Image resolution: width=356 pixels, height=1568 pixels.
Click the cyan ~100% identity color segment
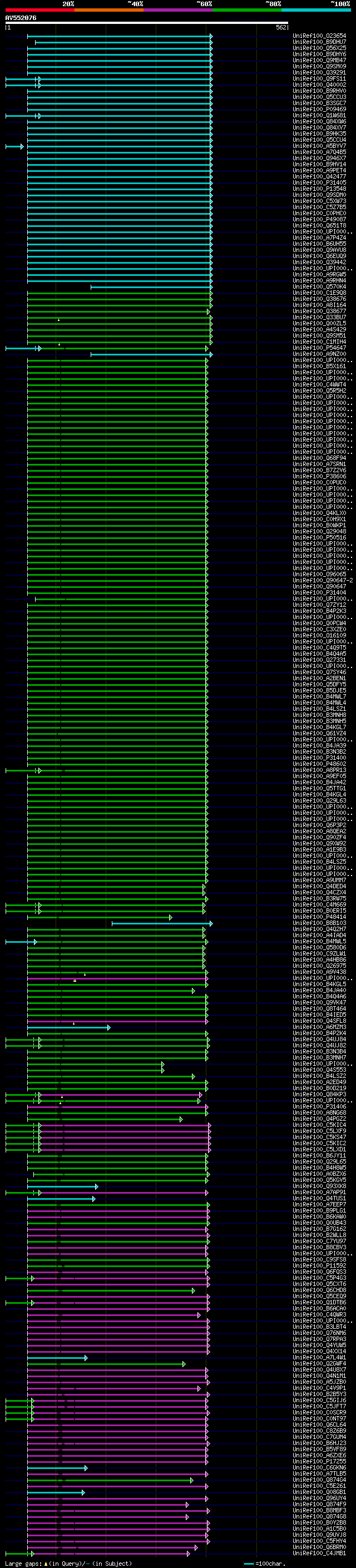tap(316, 10)
